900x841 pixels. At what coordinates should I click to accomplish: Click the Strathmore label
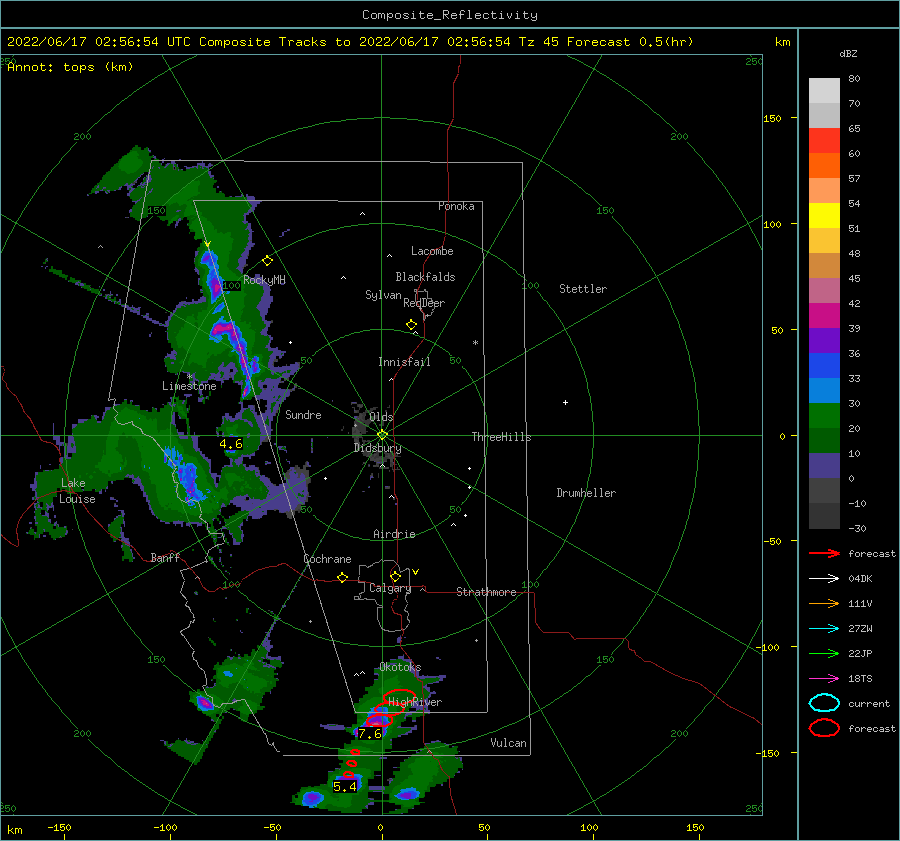pyautogui.click(x=486, y=592)
